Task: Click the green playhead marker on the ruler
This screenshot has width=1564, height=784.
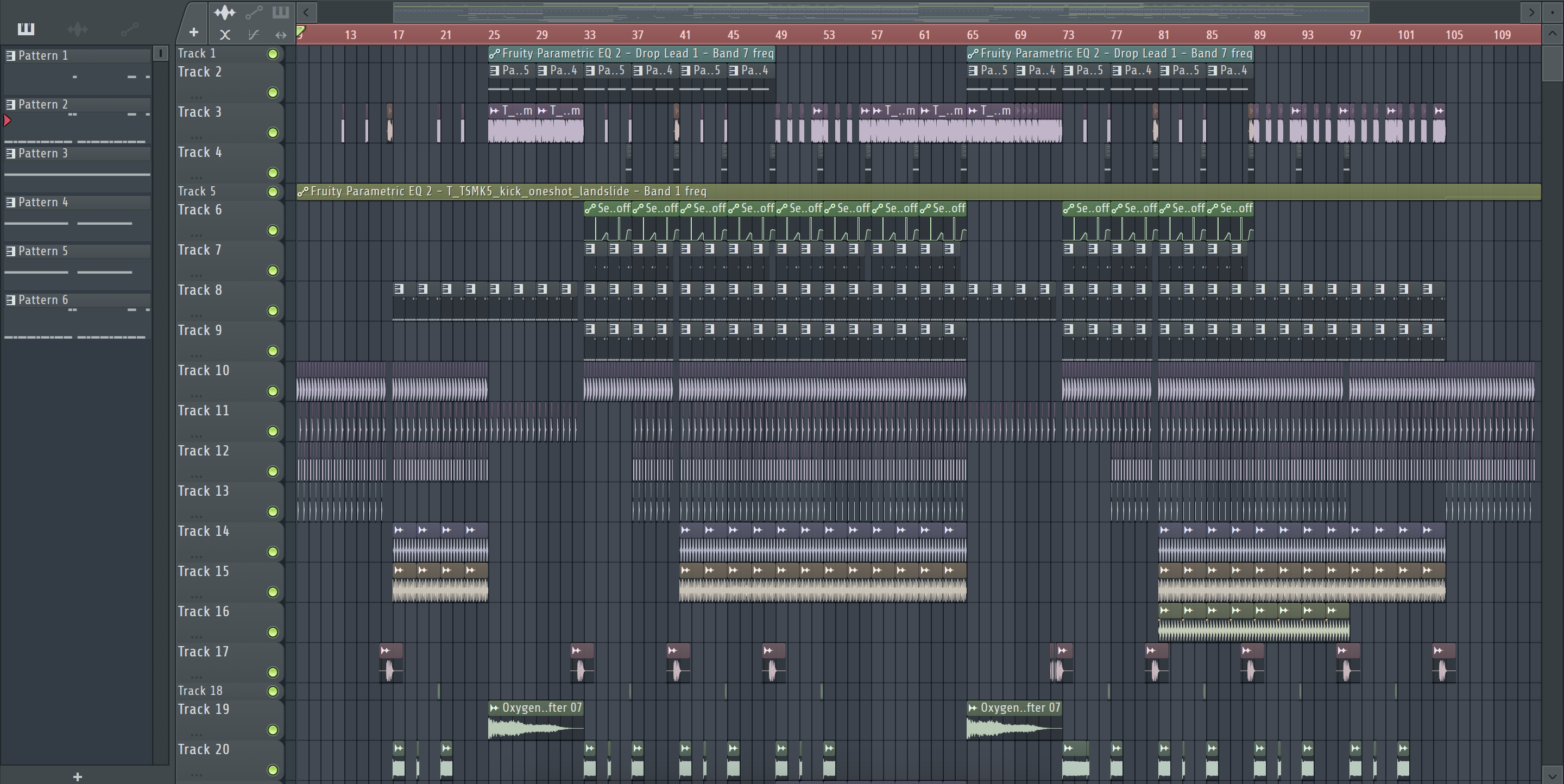Action: click(x=300, y=31)
